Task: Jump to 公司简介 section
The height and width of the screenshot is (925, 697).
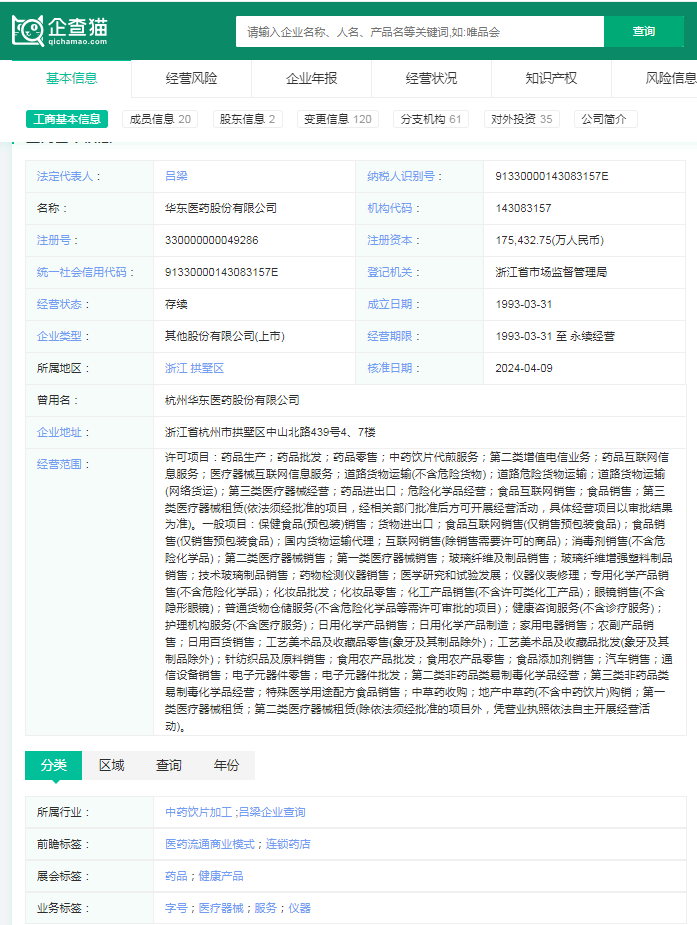Action: [x=604, y=119]
